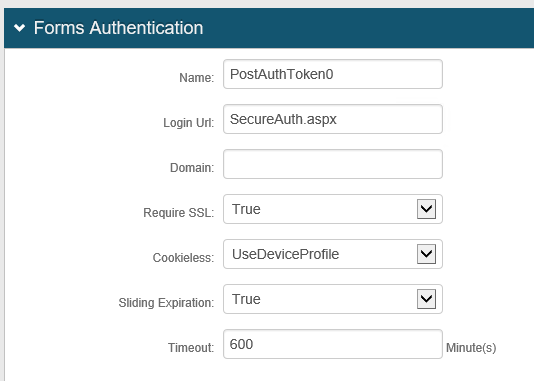Click the Minute(s) unit text
The height and width of the screenshot is (381, 534).
(471, 347)
